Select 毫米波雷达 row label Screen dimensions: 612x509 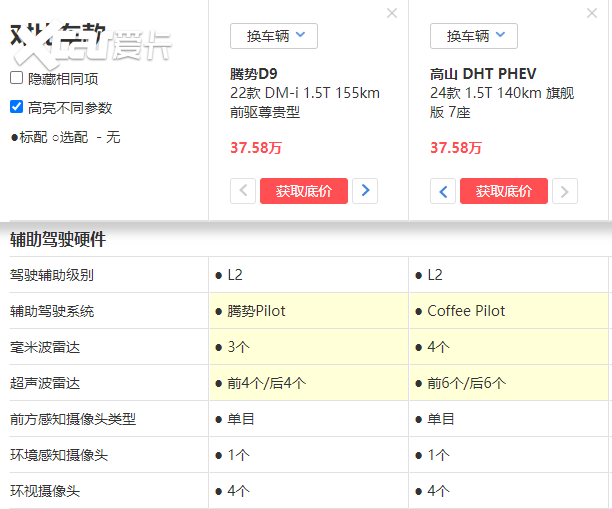tap(45, 347)
